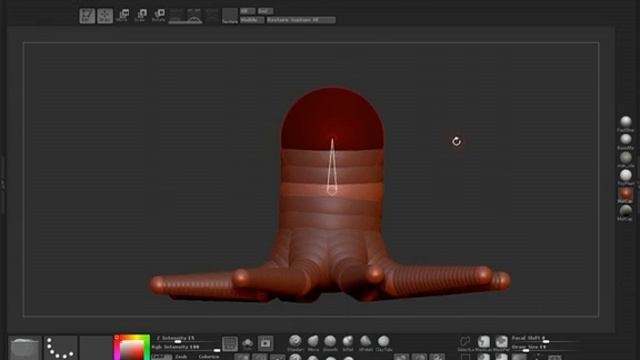Viewport: 640px width, 360px height.
Task: Toggle Draw mode button in top toolbar
Action: [105, 16]
